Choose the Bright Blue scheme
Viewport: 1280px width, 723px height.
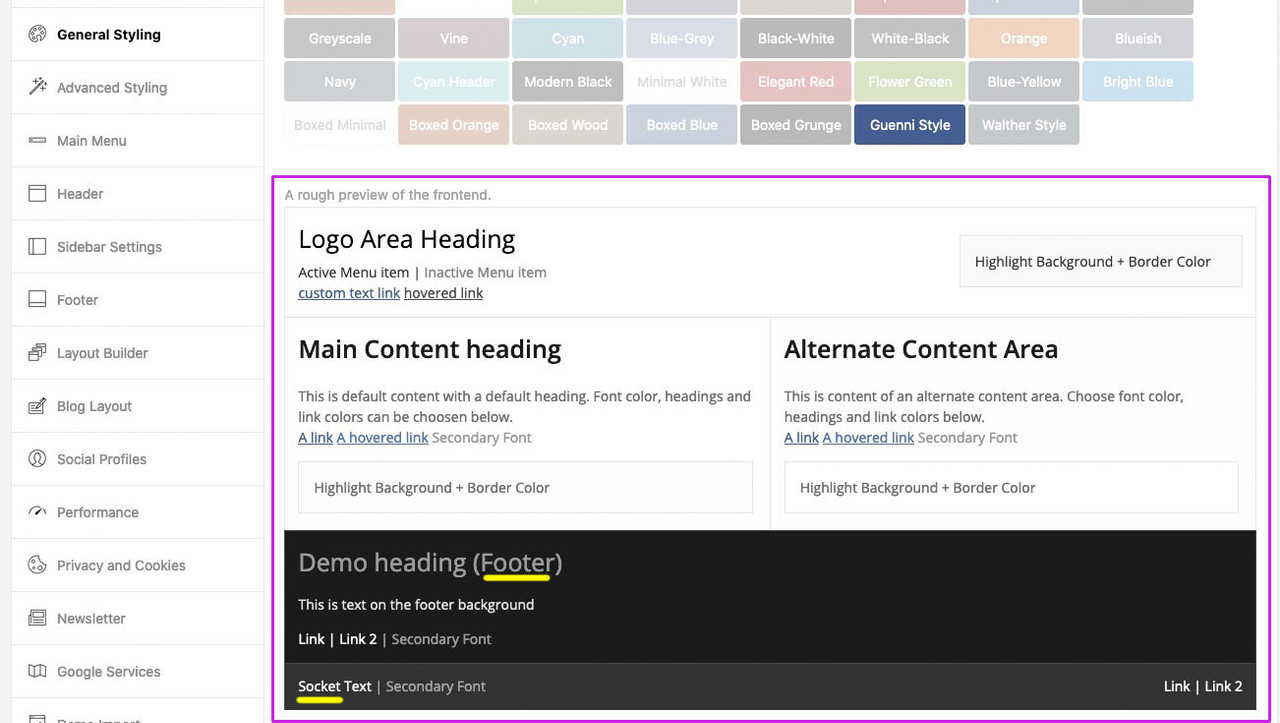click(1138, 81)
